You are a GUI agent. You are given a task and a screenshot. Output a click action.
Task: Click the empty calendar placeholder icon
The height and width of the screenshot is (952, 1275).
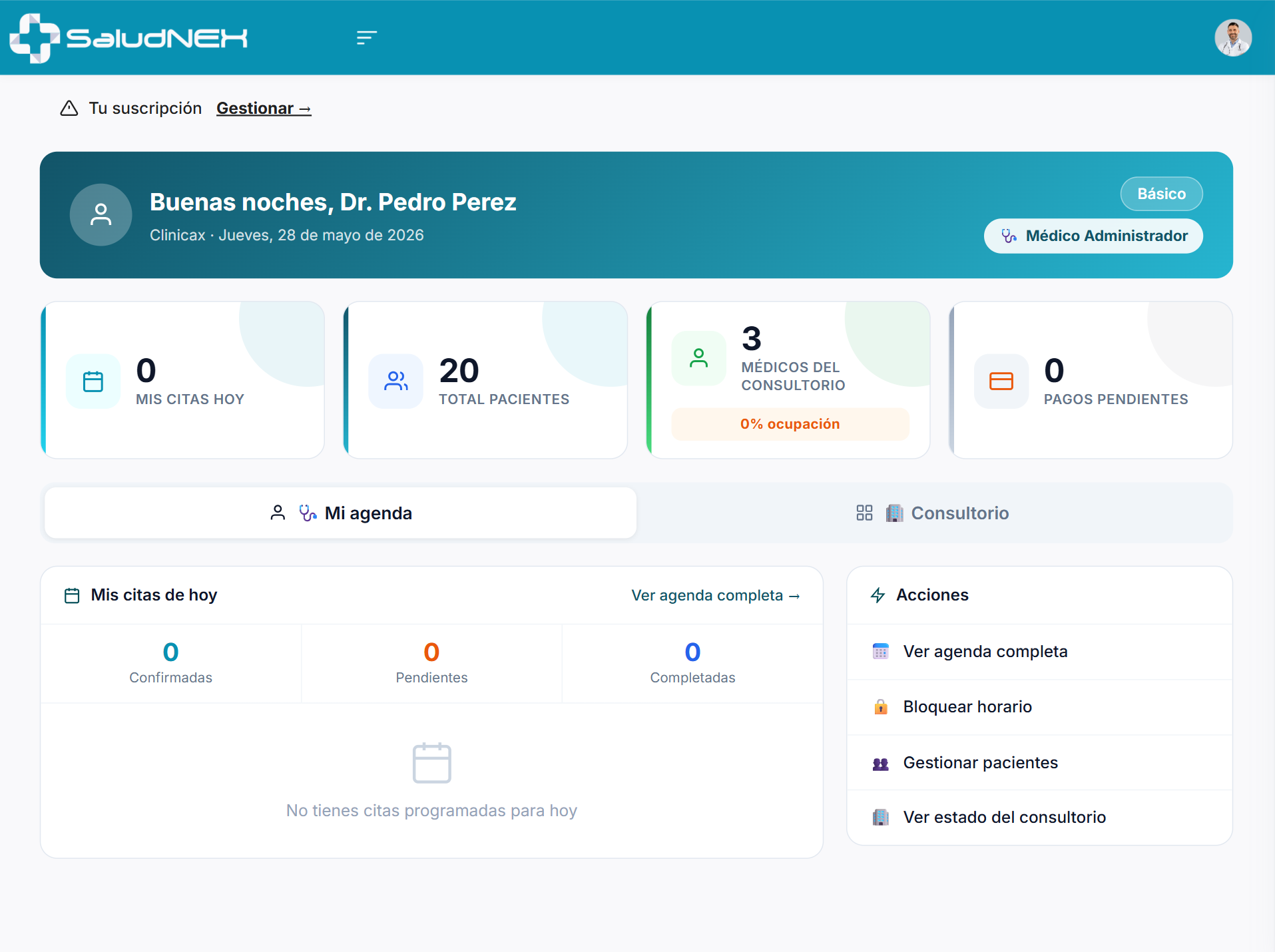pyautogui.click(x=432, y=763)
